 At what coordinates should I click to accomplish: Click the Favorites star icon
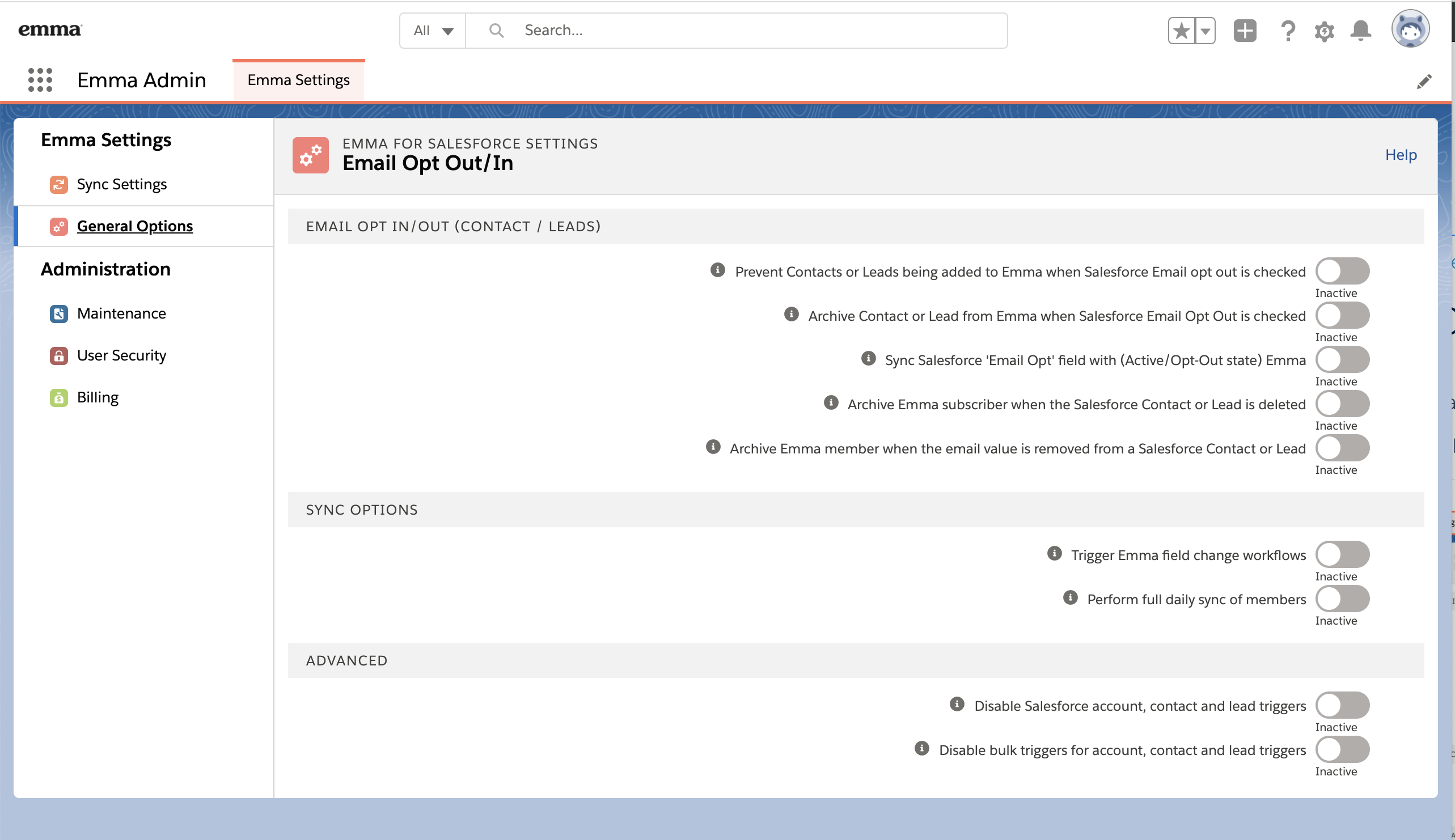pos(1182,31)
